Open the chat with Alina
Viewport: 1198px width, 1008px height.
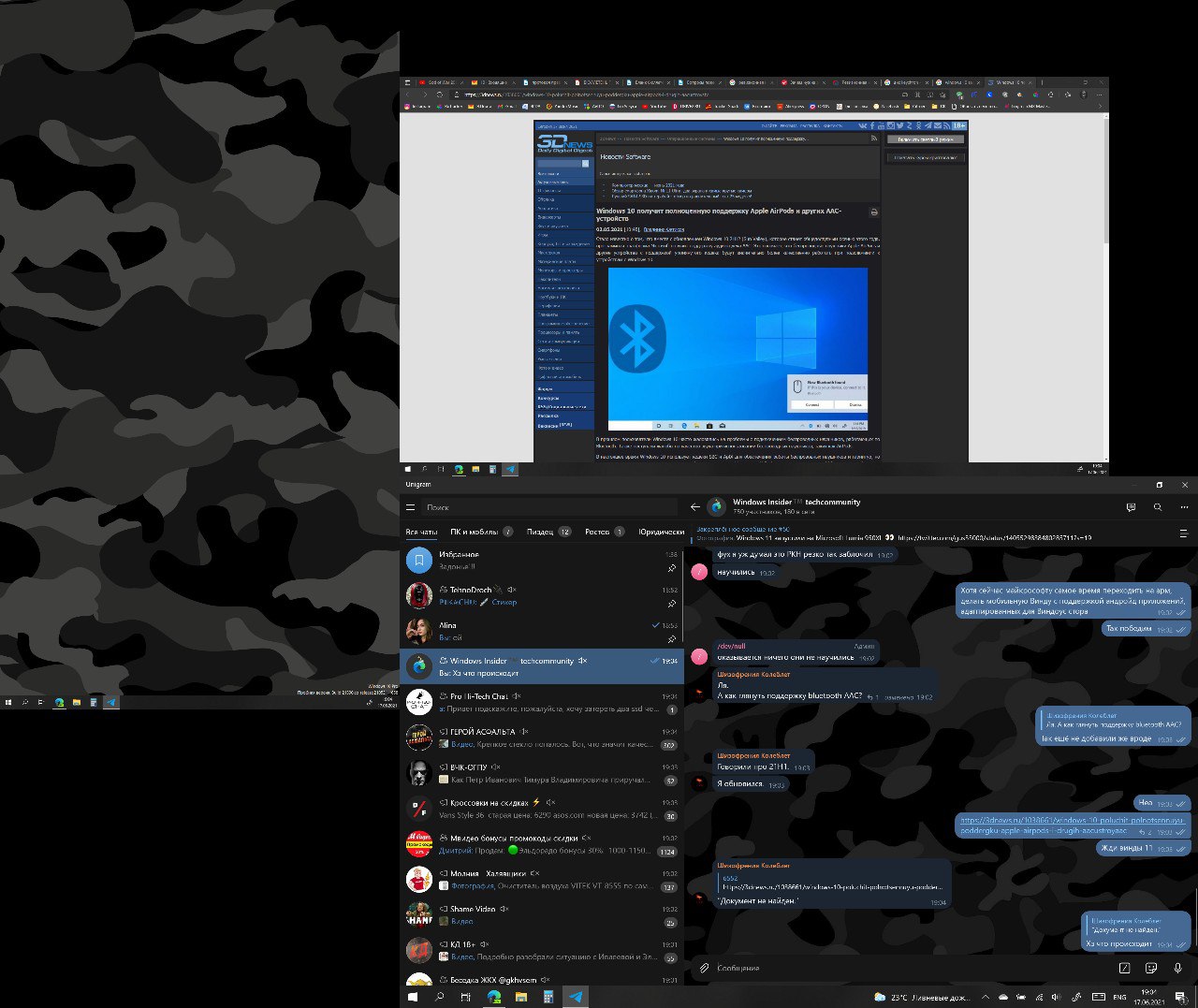click(x=542, y=632)
